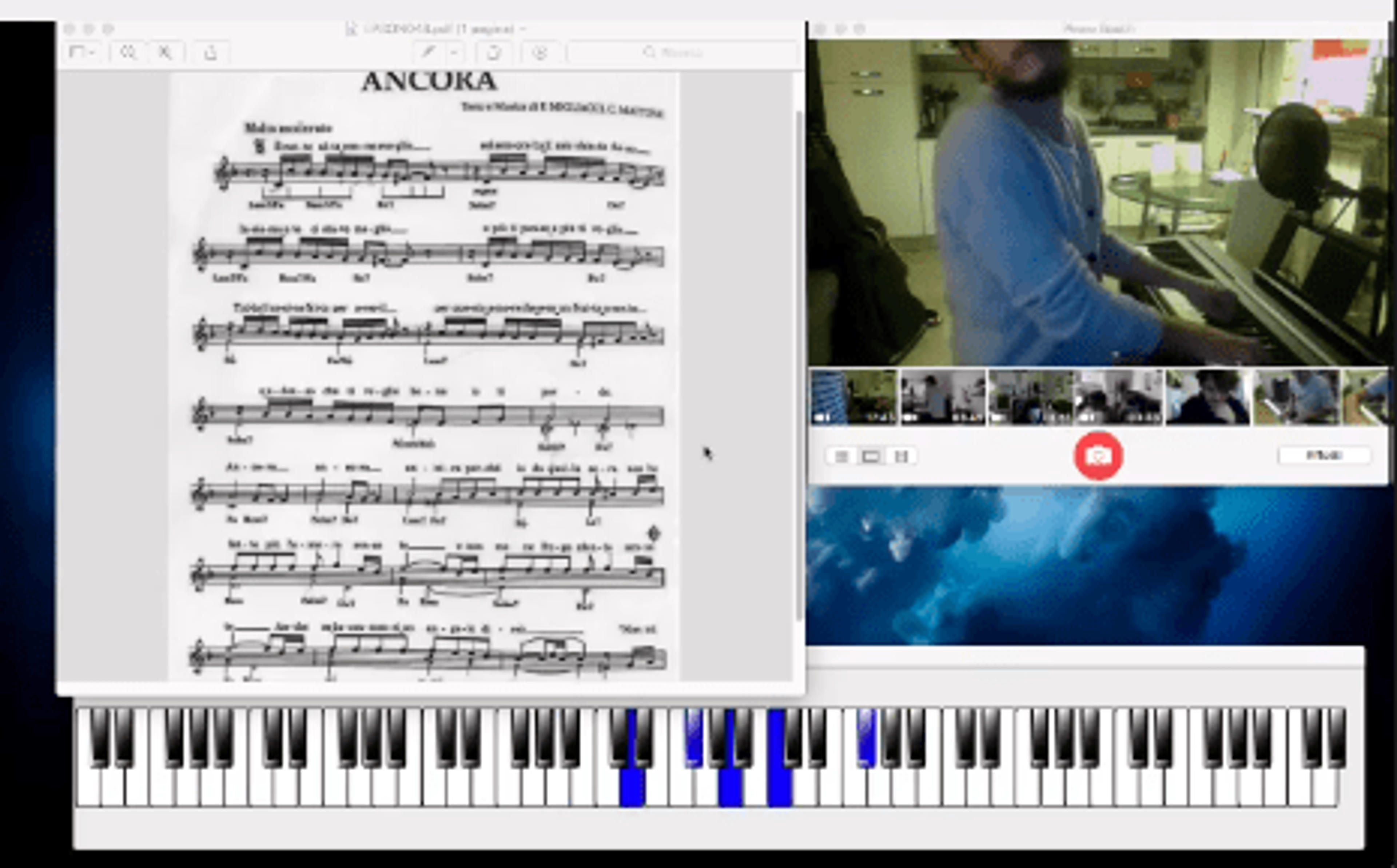The width and height of the screenshot is (1397, 868).
Task: Click the PDF document icon in title bar
Action: 351,29
